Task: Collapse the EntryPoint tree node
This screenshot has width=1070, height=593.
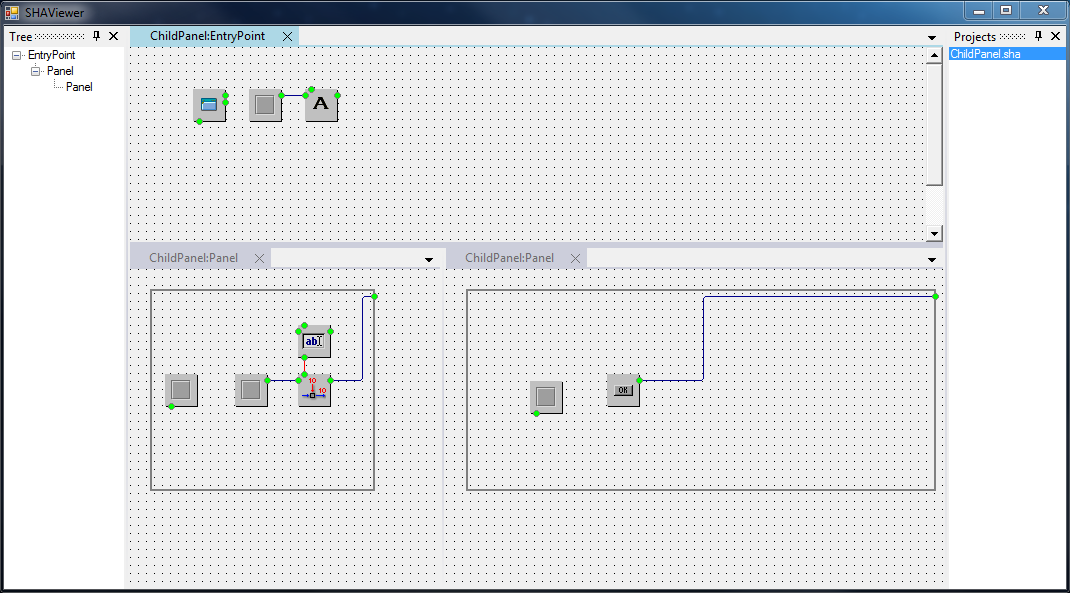Action: tap(16, 55)
